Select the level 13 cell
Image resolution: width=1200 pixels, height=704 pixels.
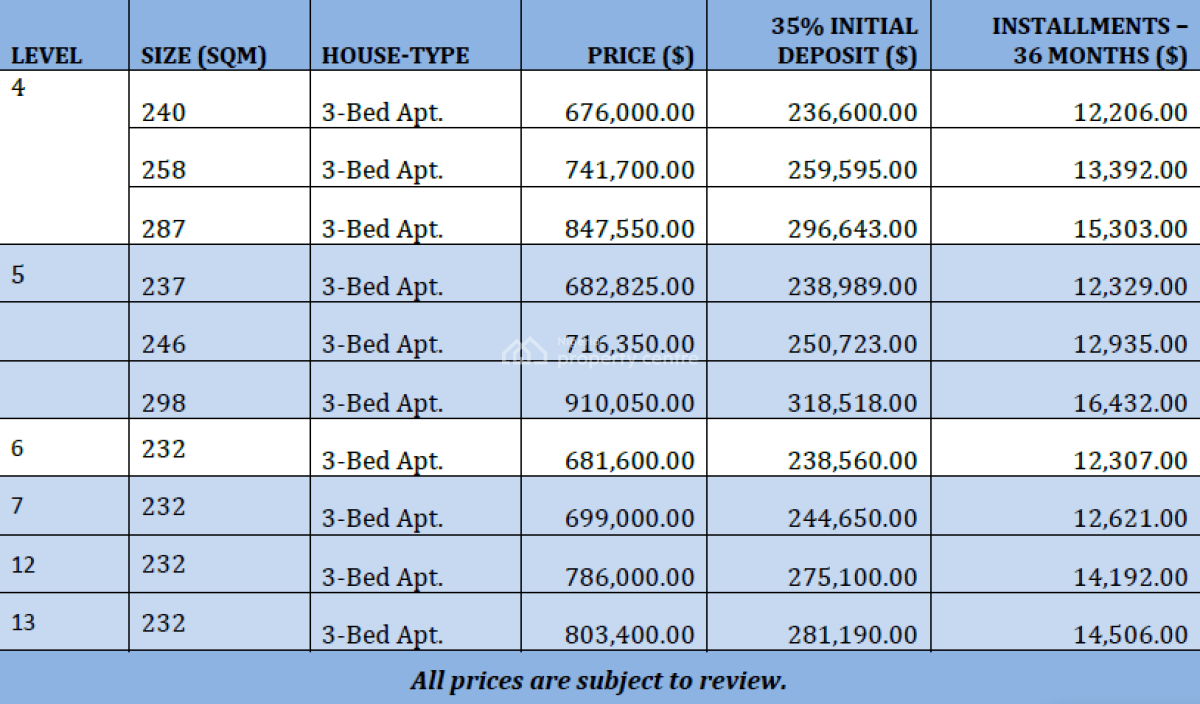(x=23, y=623)
